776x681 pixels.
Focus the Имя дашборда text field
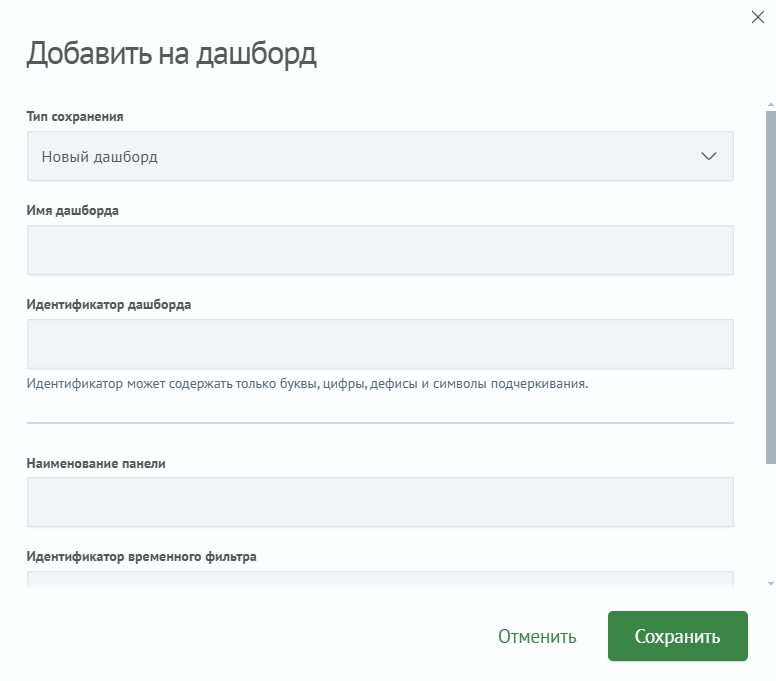[x=380, y=250]
